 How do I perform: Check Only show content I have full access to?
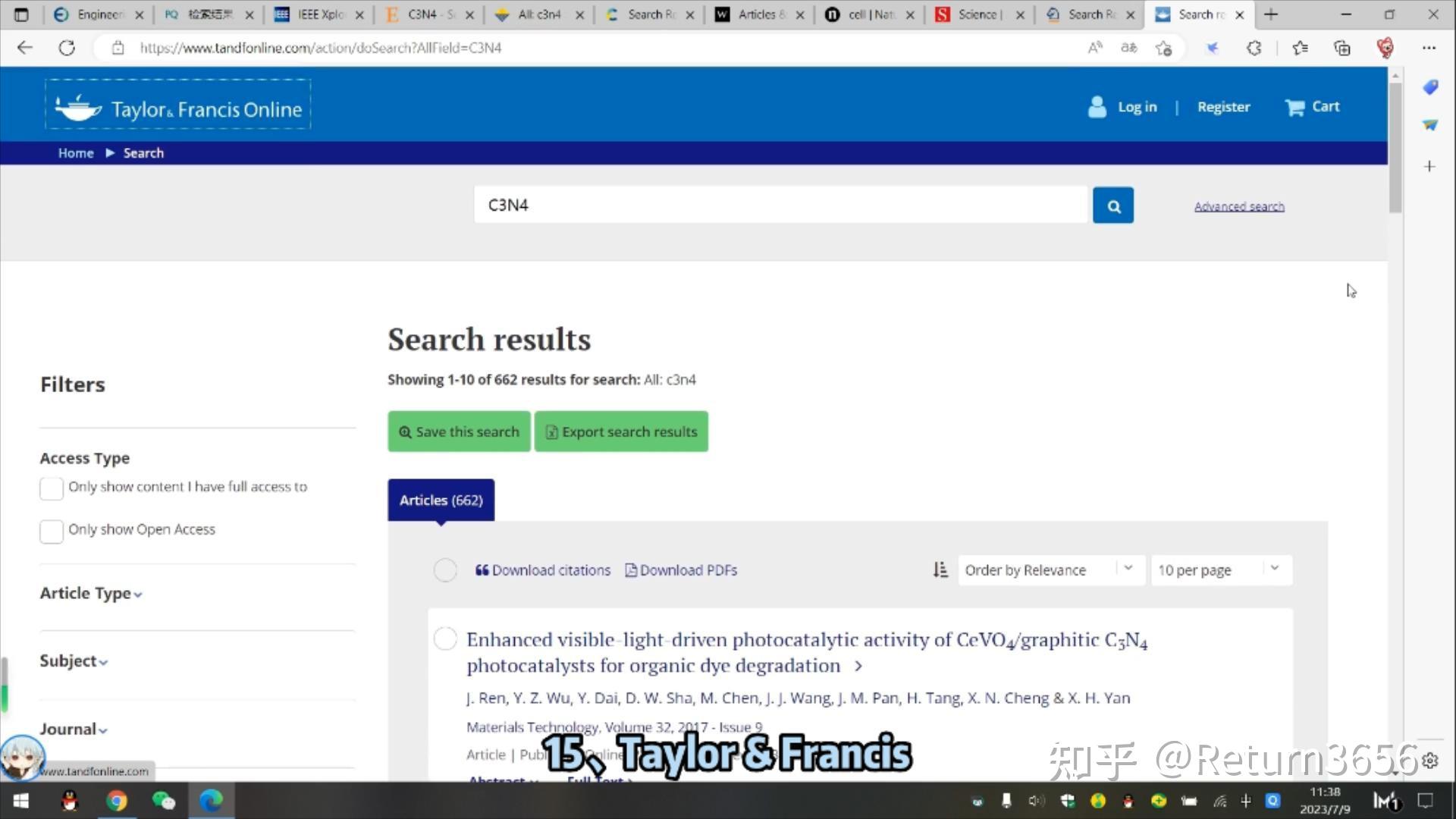click(x=52, y=488)
